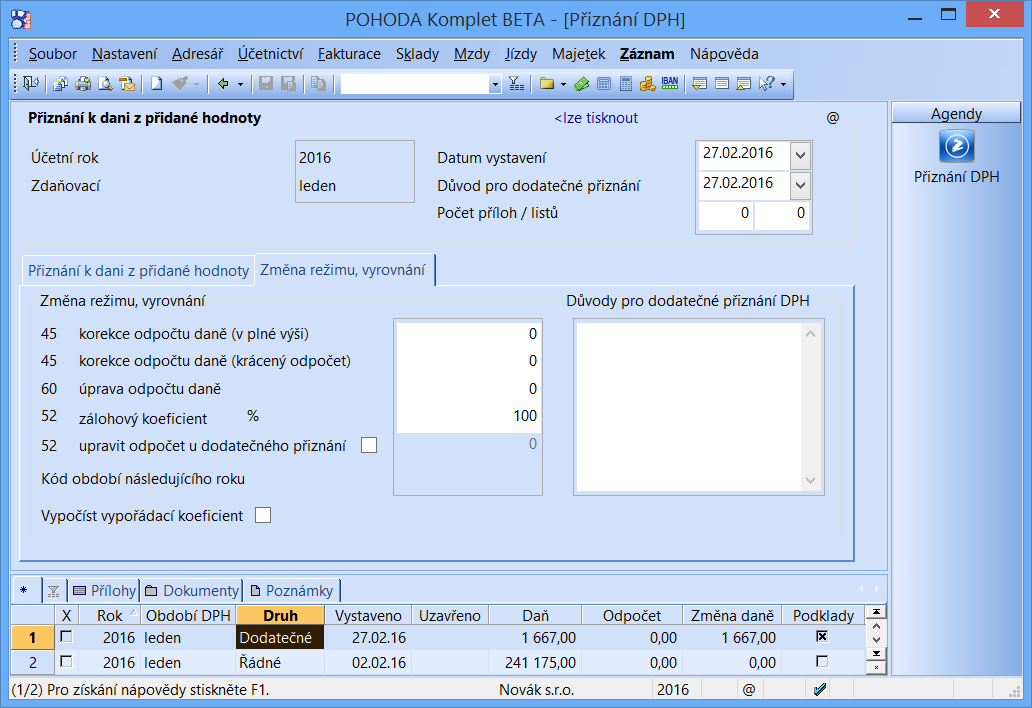Click the IBAN icon in the toolbar
The height and width of the screenshot is (708, 1032).
tap(670, 84)
